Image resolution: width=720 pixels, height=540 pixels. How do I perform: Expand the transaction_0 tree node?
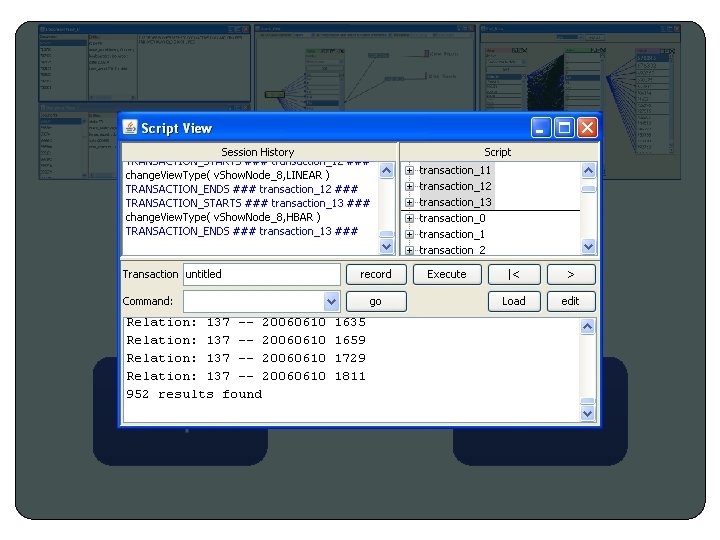click(x=409, y=219)
